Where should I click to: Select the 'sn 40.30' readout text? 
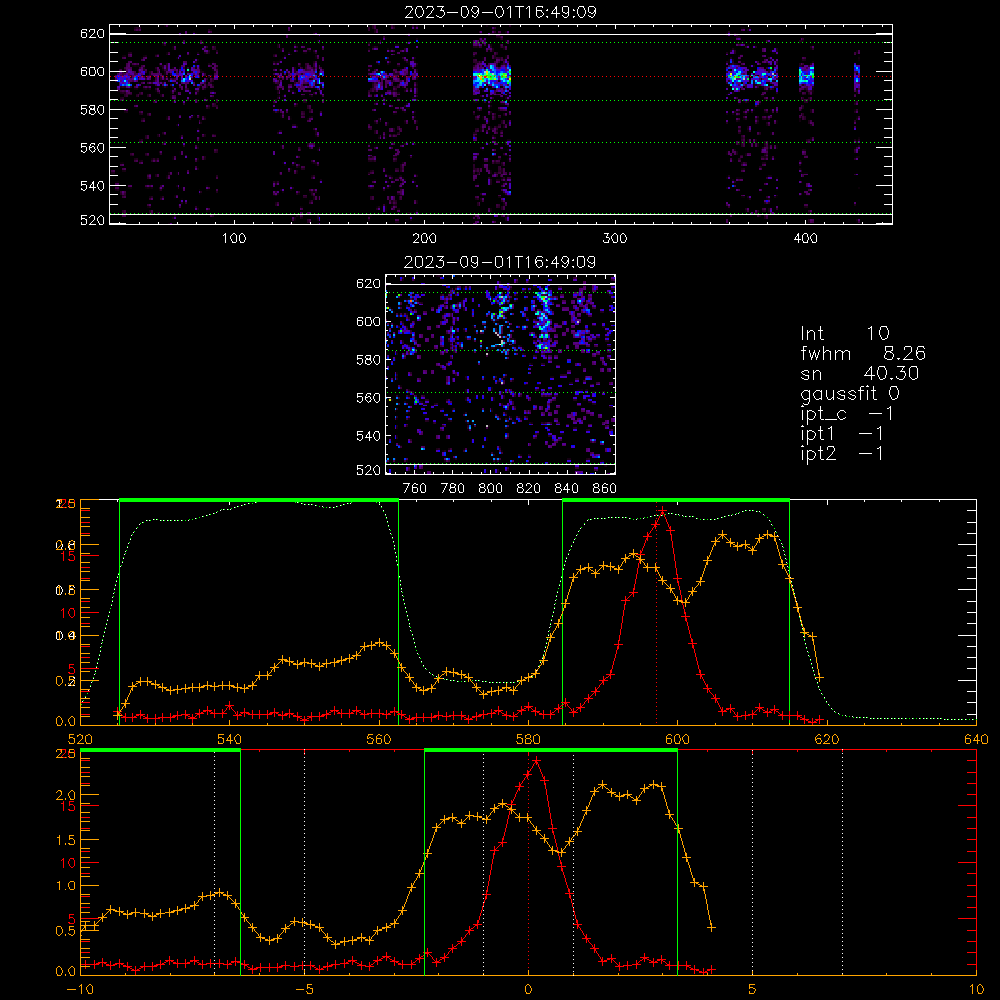(859, 373)
